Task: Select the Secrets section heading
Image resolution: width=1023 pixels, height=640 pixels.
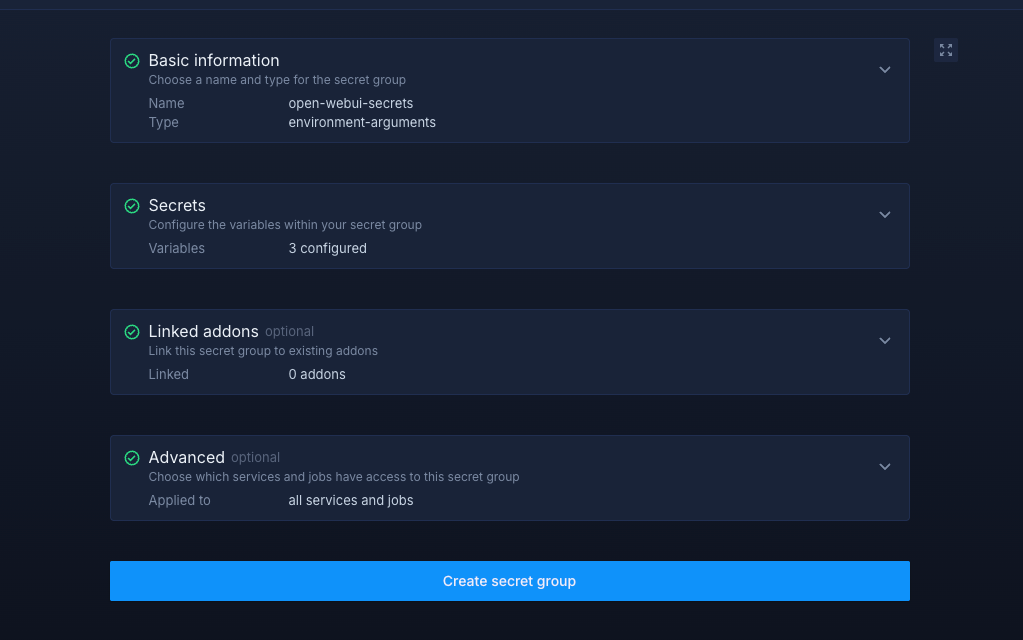Action: click(x=177, y=206)
